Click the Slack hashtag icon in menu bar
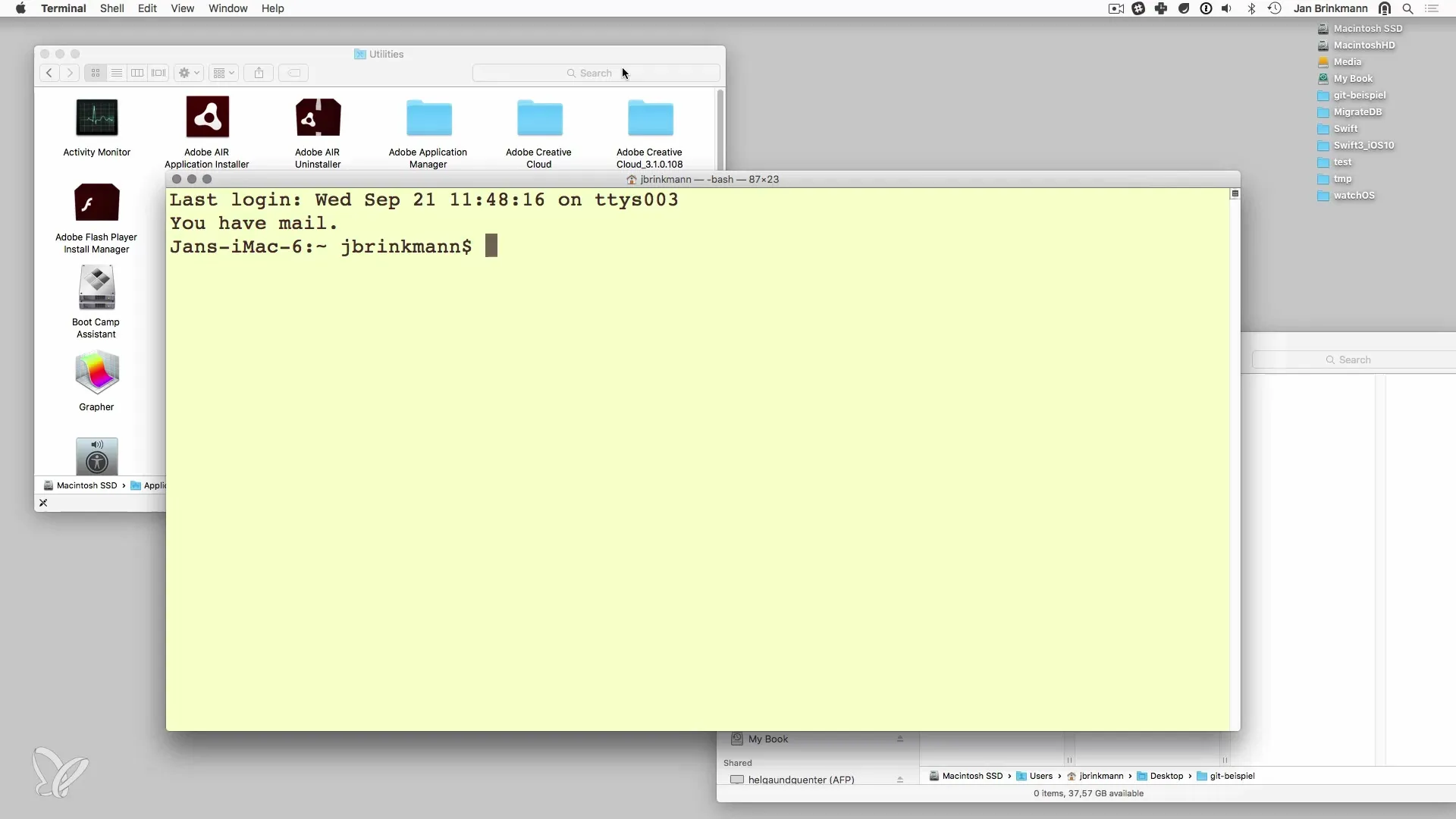Screen dimensions: 1456x819 (x=1138, y=8)
